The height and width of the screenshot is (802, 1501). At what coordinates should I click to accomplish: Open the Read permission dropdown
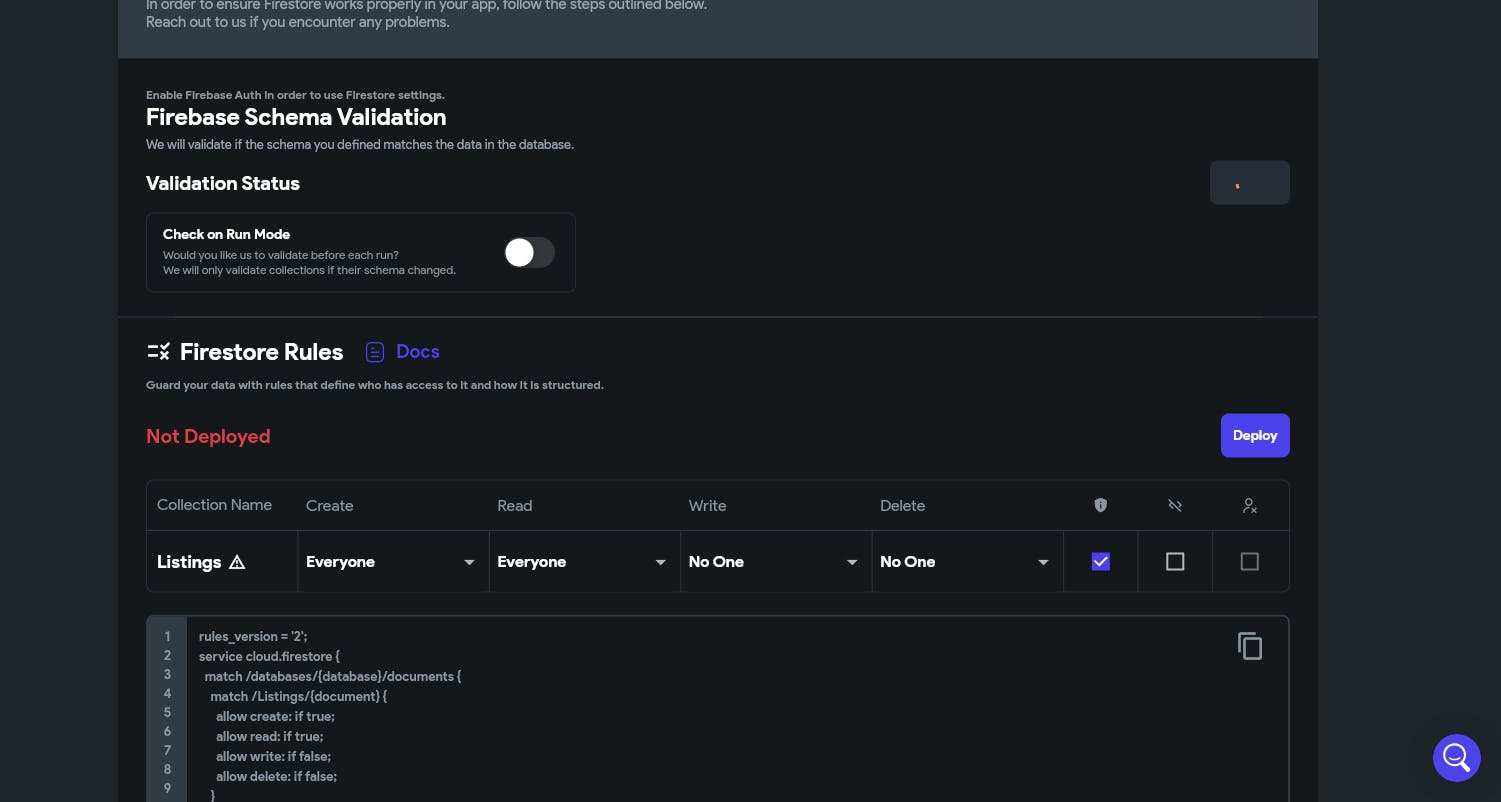point(583,562)
